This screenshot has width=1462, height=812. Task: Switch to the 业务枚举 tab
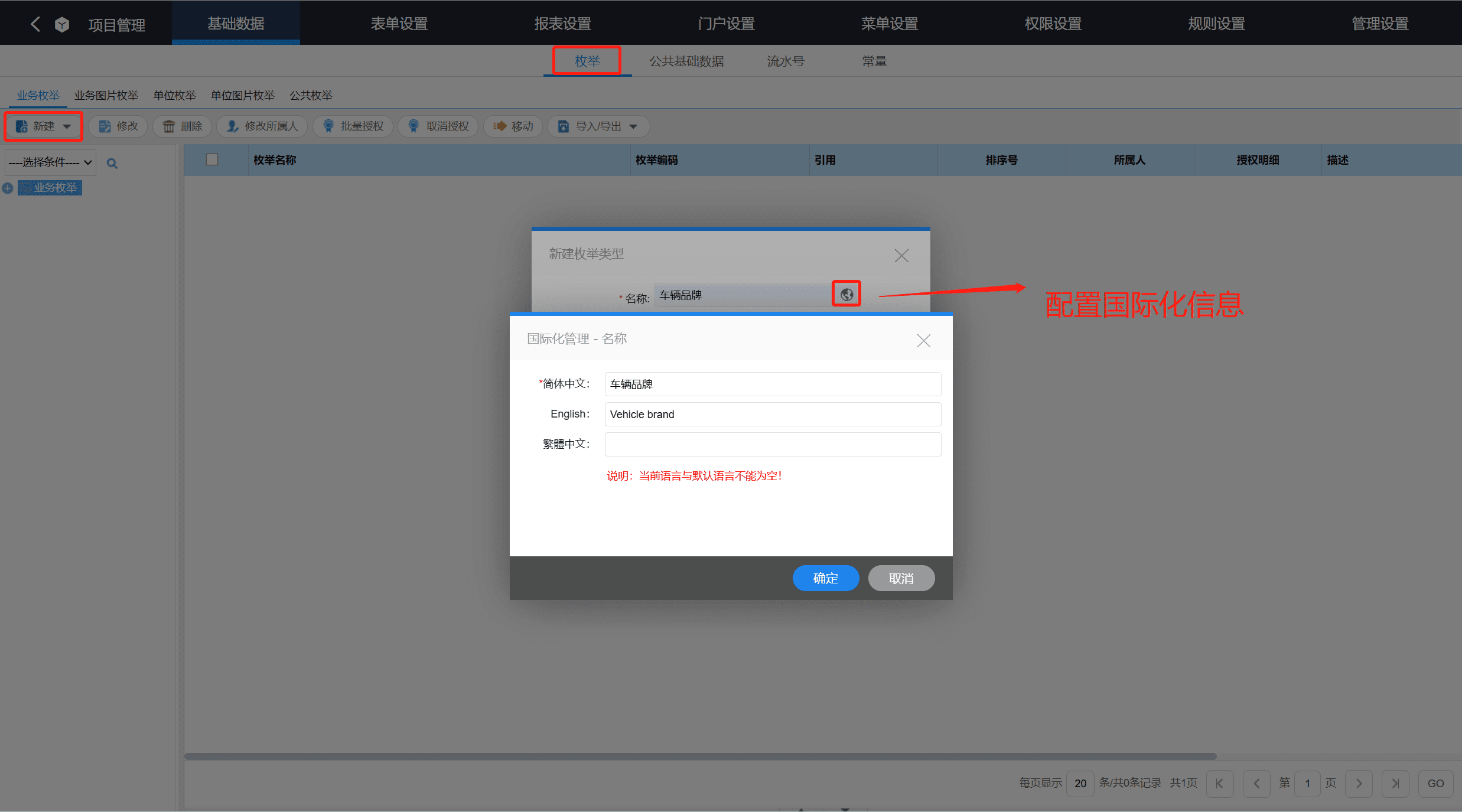click(38, 96)
